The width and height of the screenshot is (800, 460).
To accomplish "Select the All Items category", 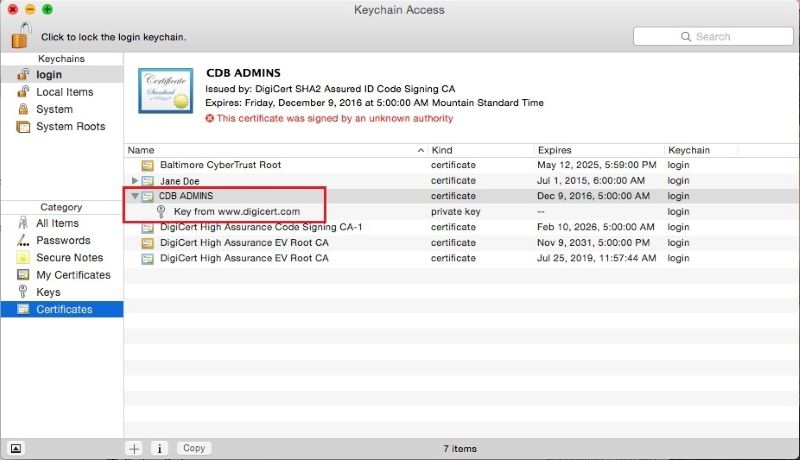I will 57,224.
